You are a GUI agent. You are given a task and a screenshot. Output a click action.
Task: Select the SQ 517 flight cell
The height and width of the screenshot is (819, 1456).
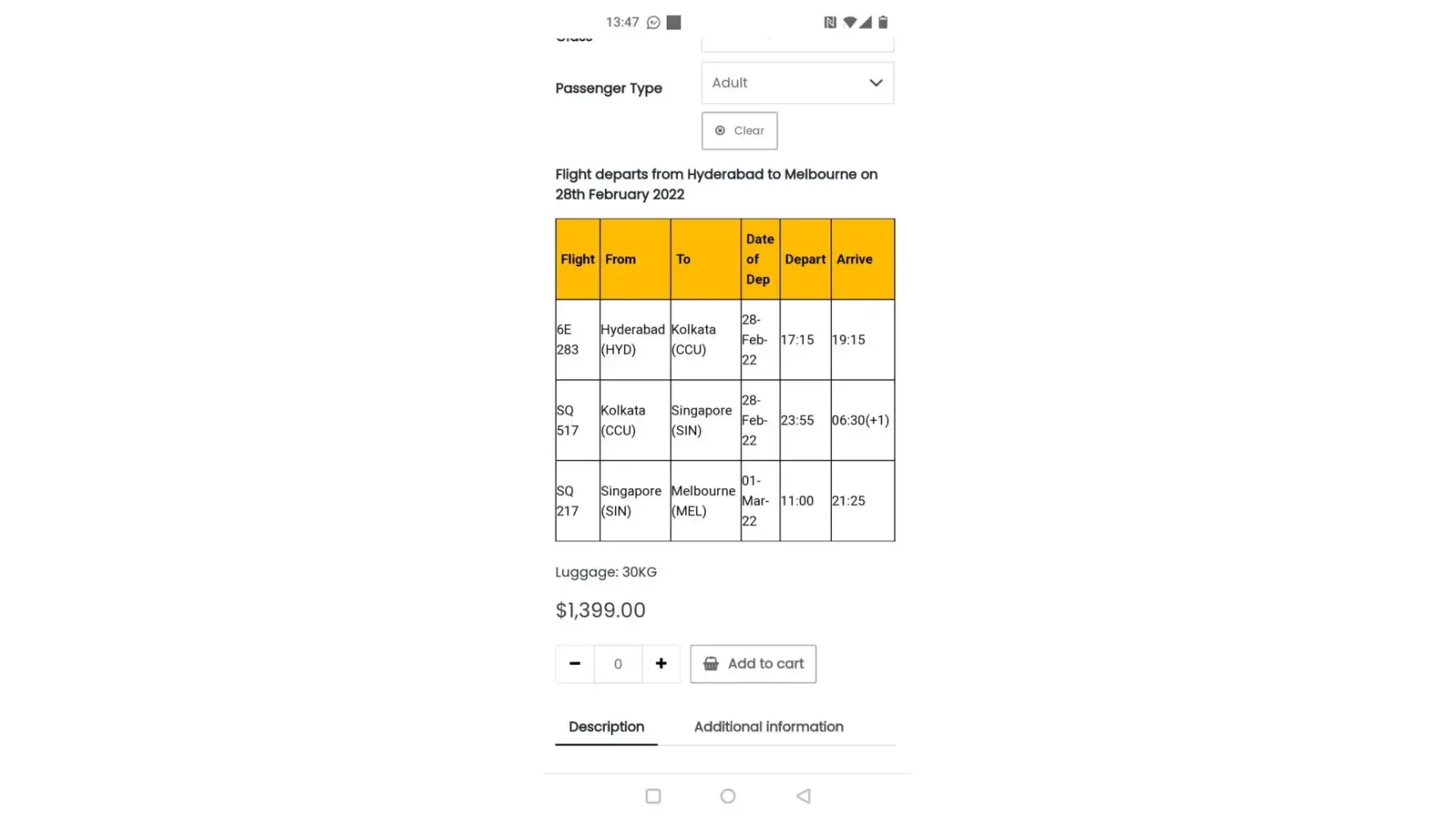tap(577, 420)
